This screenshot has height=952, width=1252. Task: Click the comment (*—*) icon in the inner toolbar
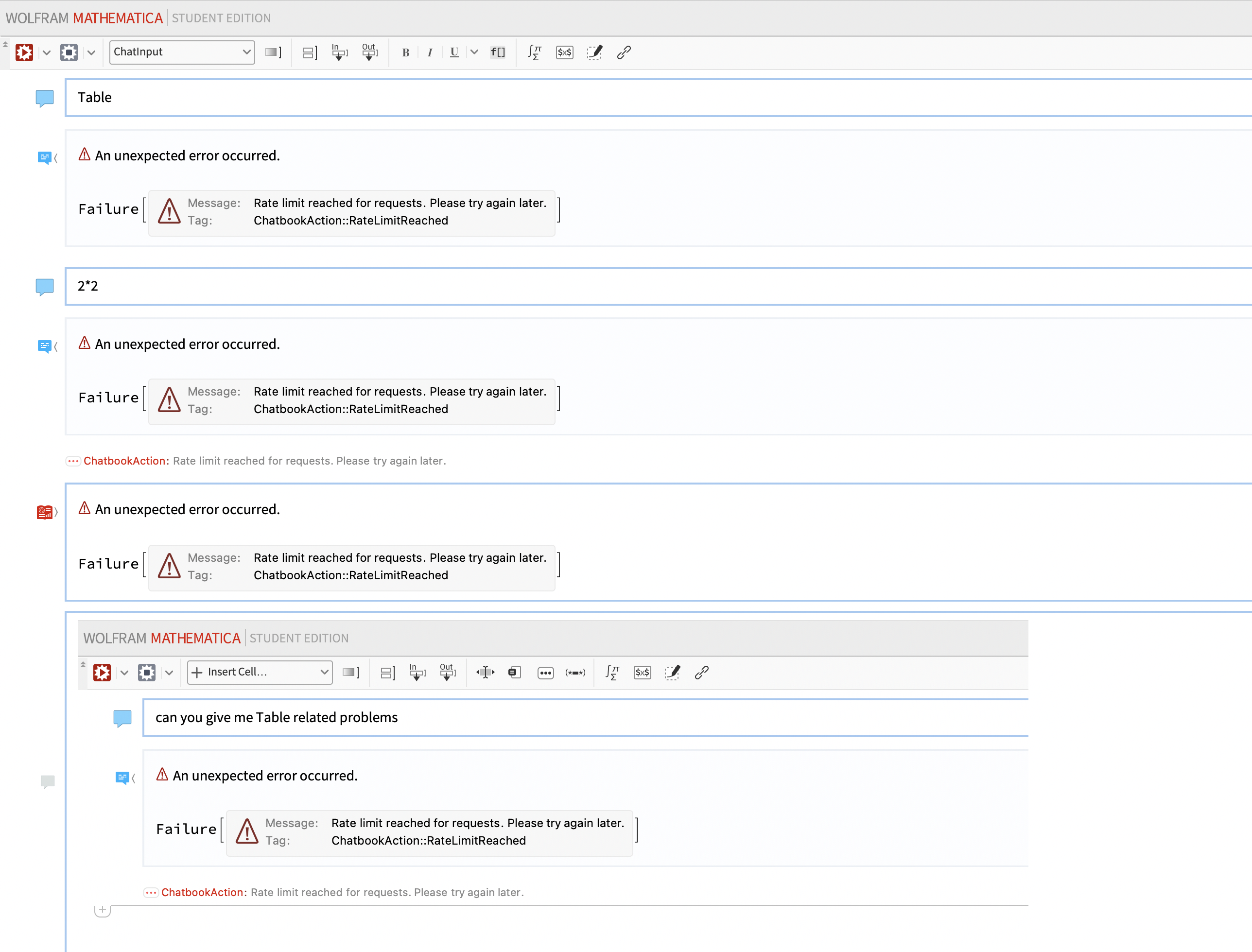click(575, 673)
